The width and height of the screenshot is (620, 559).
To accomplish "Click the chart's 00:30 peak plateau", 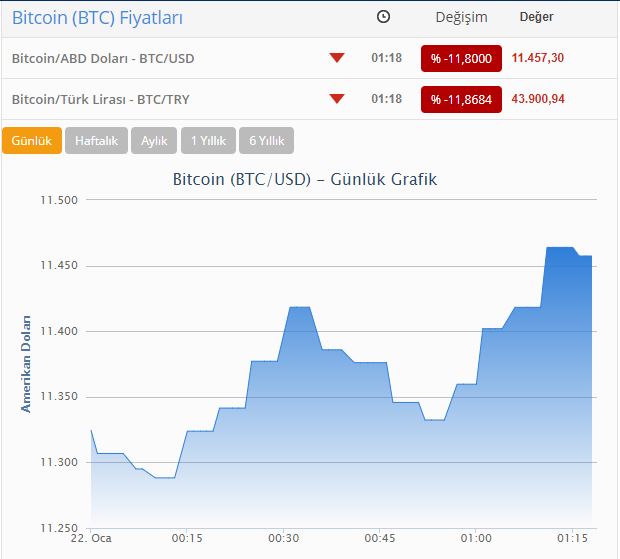I will tap(300, 307).
